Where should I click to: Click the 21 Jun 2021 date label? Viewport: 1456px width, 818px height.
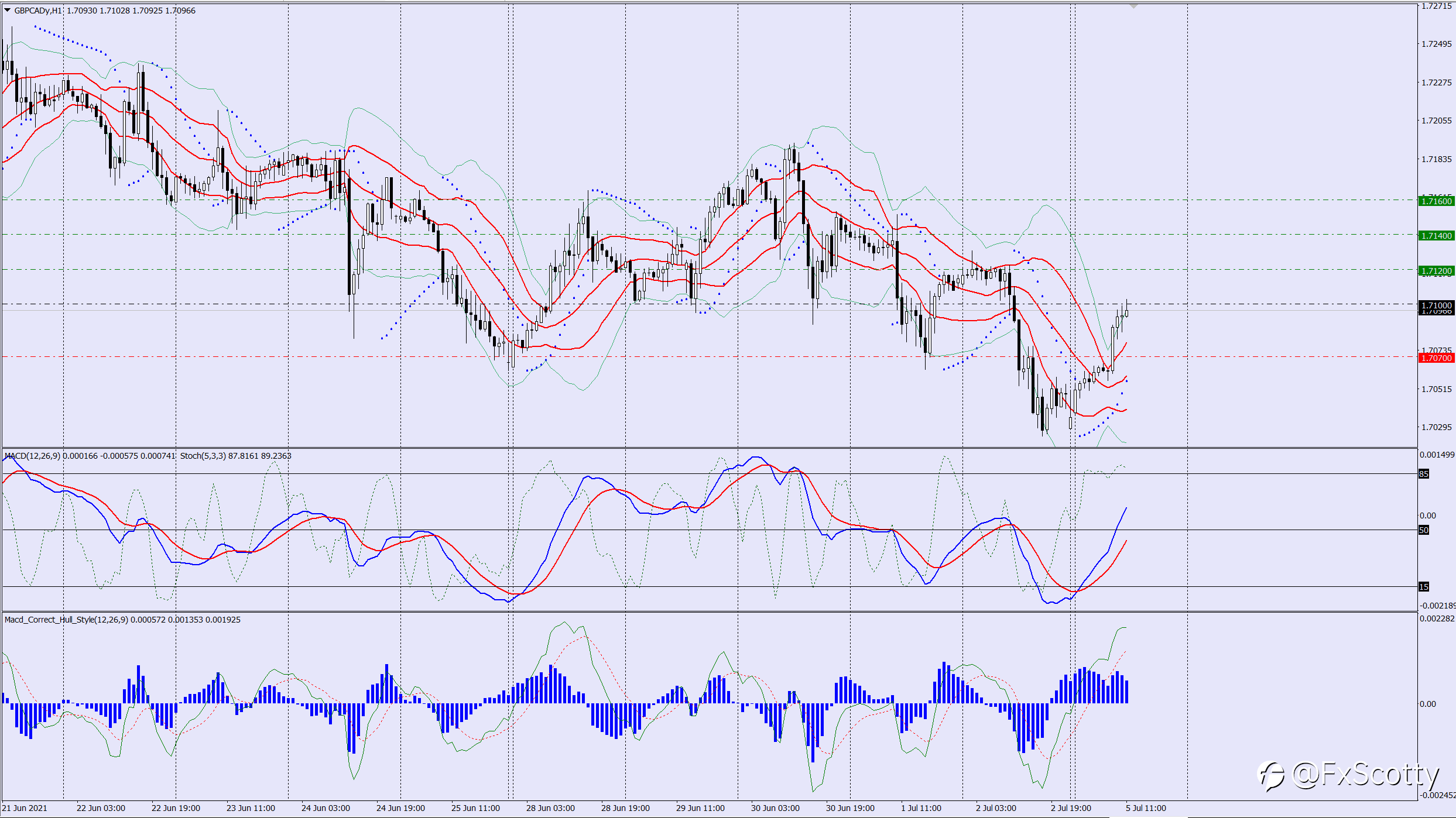pos(25,808)
